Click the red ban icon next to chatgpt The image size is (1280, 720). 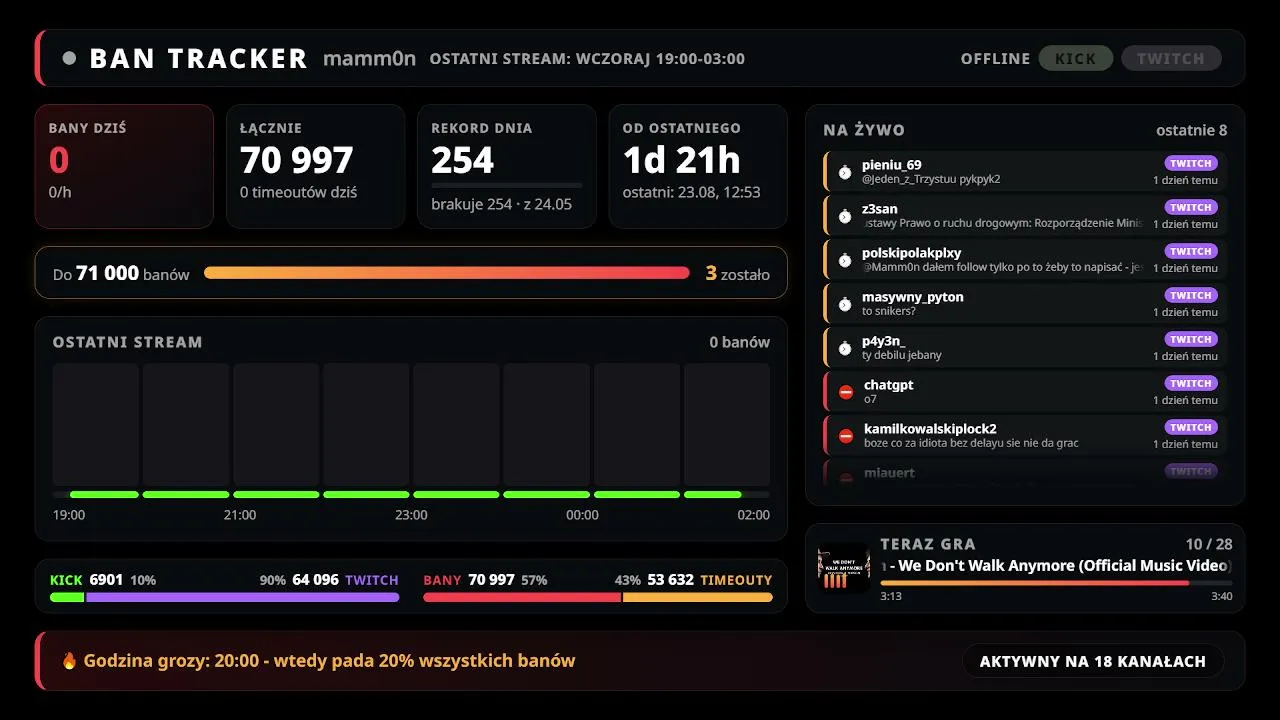point(846,392)
